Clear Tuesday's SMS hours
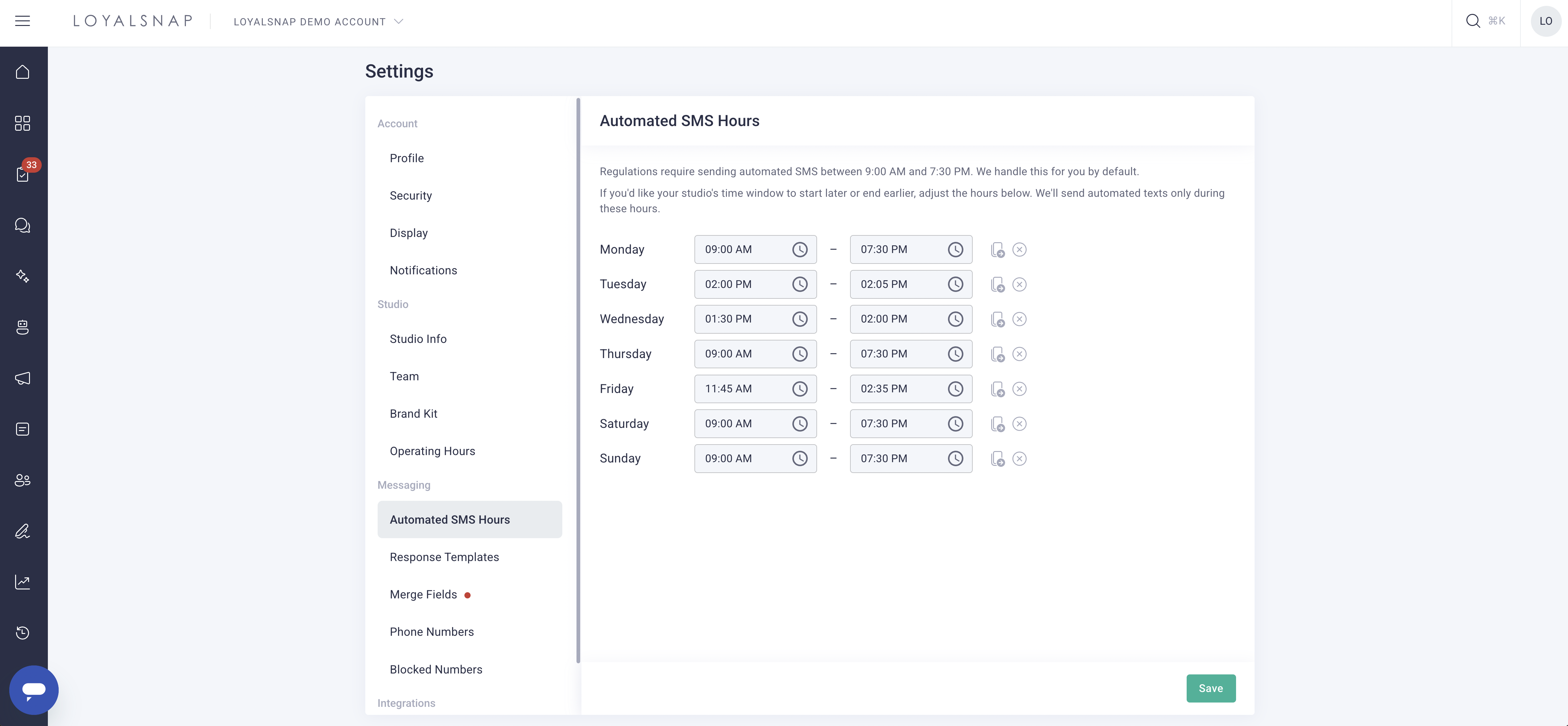The image size is (1568, 726). point(1020,285)
